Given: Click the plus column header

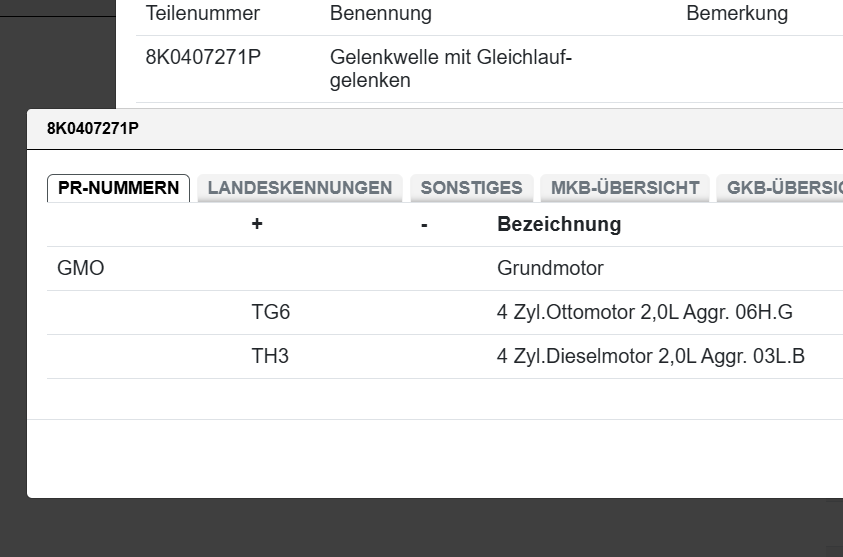Looking at the screenshot, I should point(257,224).
